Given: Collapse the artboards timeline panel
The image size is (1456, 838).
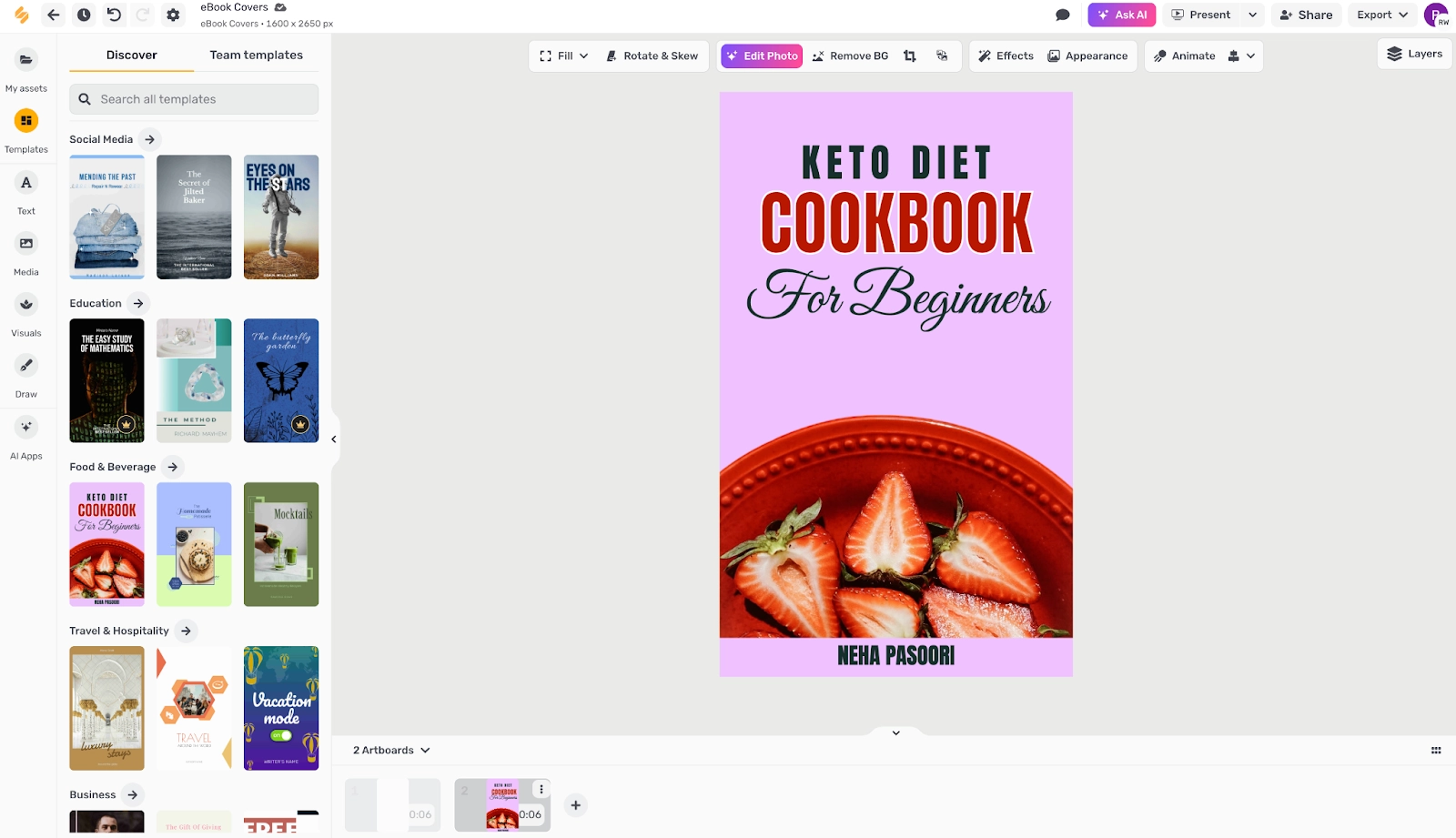Looking at the screenshot, I should tap(895, 732).
